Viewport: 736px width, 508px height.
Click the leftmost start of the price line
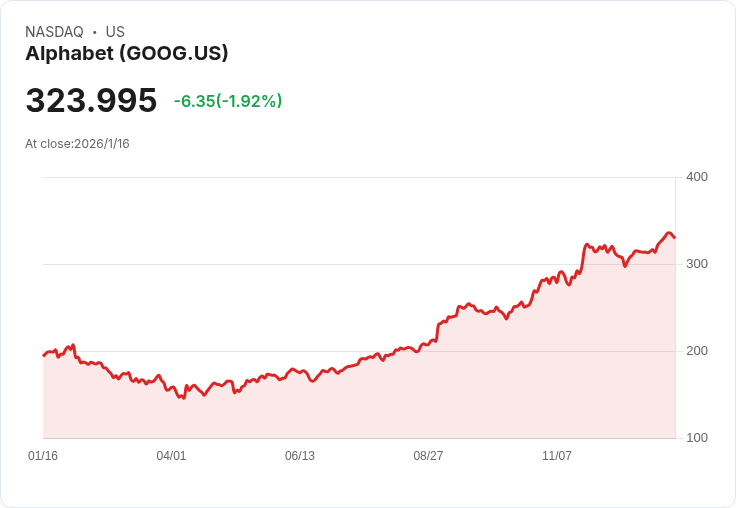tap(43, 355)
